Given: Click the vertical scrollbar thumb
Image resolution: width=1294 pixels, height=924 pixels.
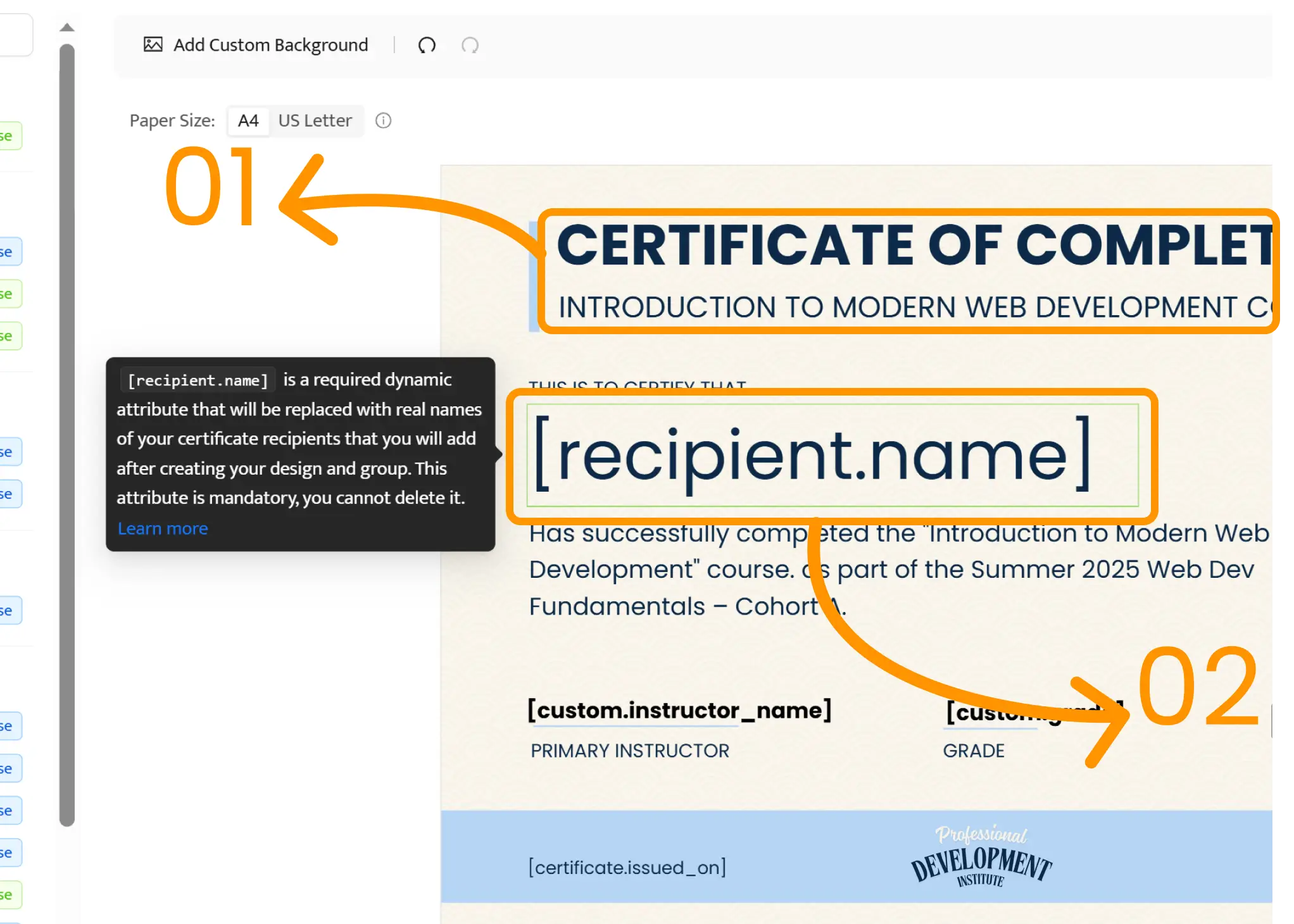Looking at the screenshot, I should (67, 435).
